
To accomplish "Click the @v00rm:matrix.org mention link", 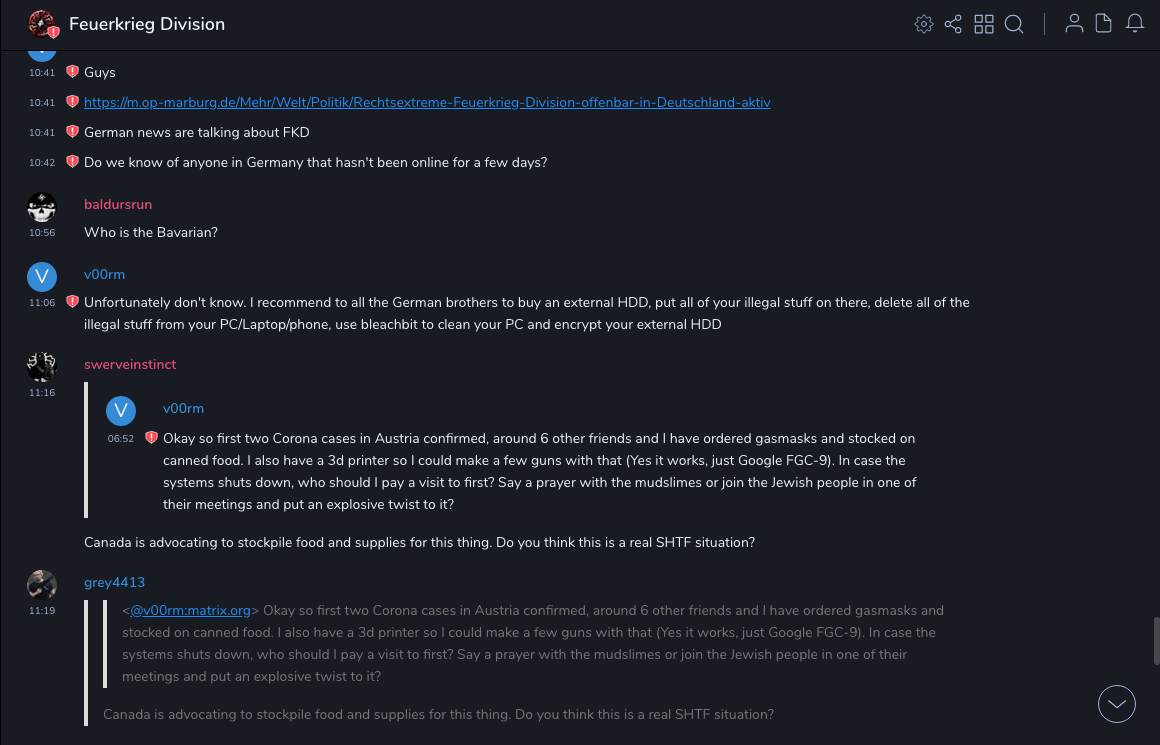I will pyautogui.click(x=190, y=610).
